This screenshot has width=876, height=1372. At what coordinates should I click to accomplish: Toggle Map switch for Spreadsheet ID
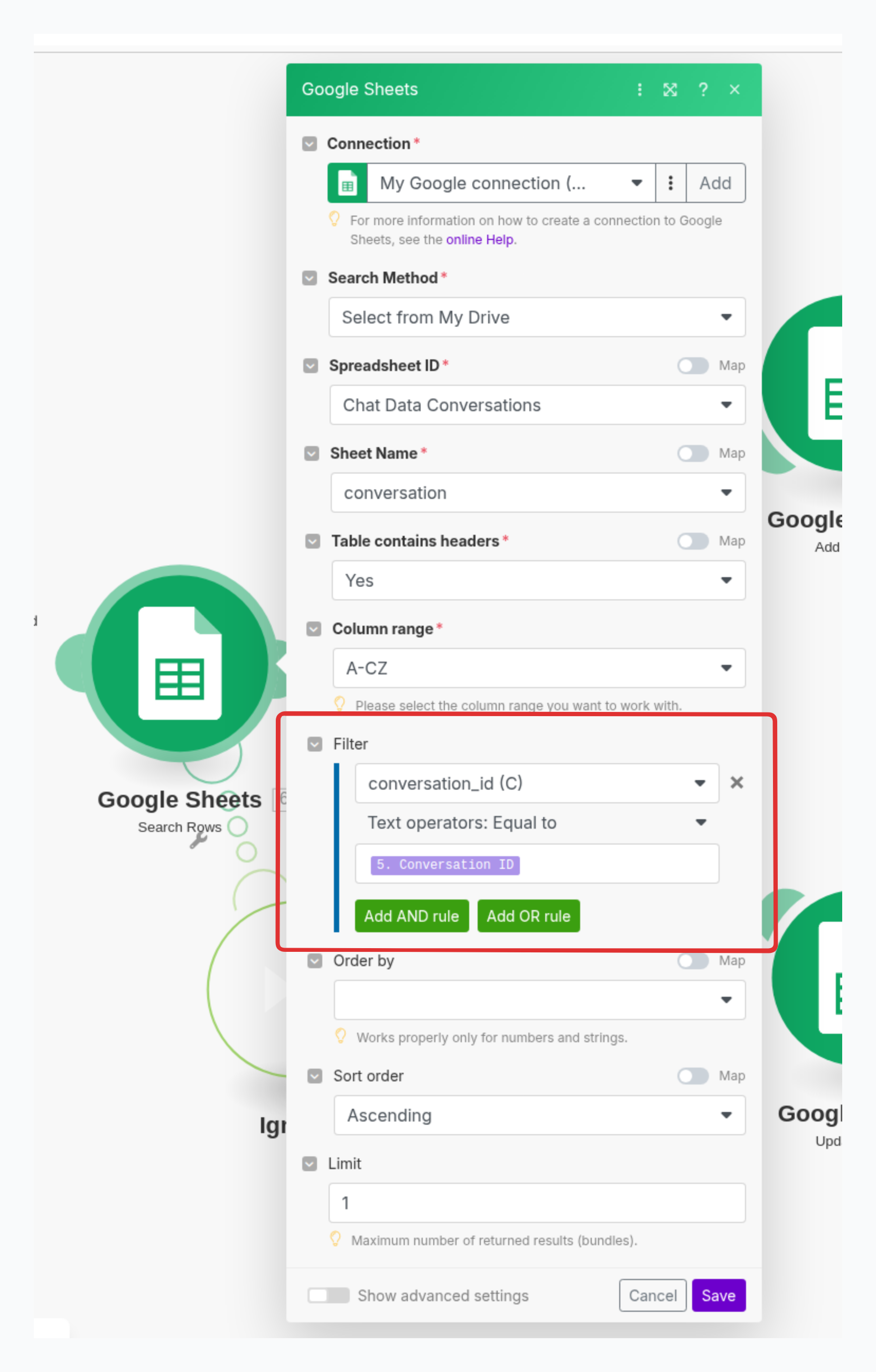(693, 366)
